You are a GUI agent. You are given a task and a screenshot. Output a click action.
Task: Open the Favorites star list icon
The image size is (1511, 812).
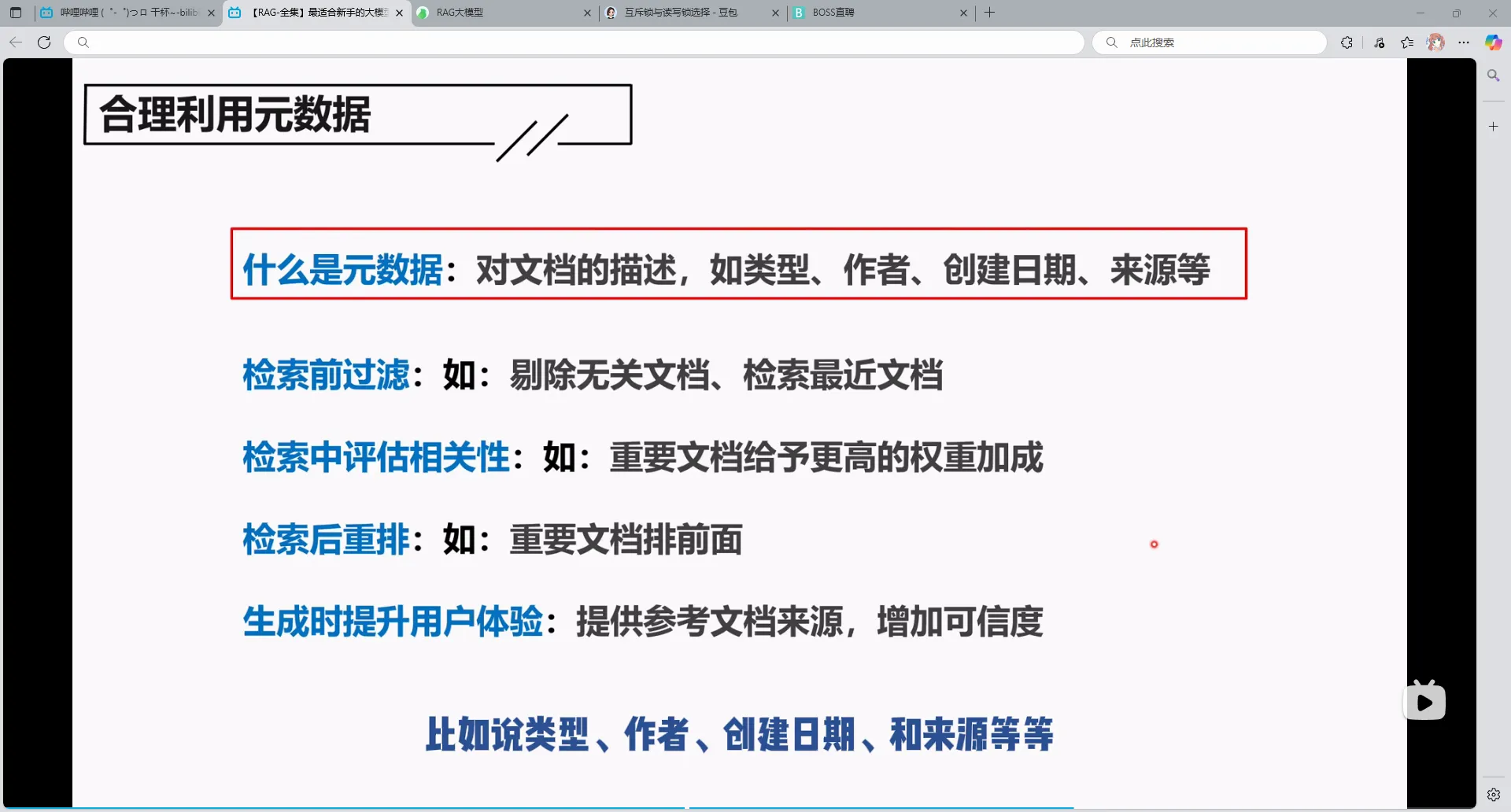coord(1407,42)
